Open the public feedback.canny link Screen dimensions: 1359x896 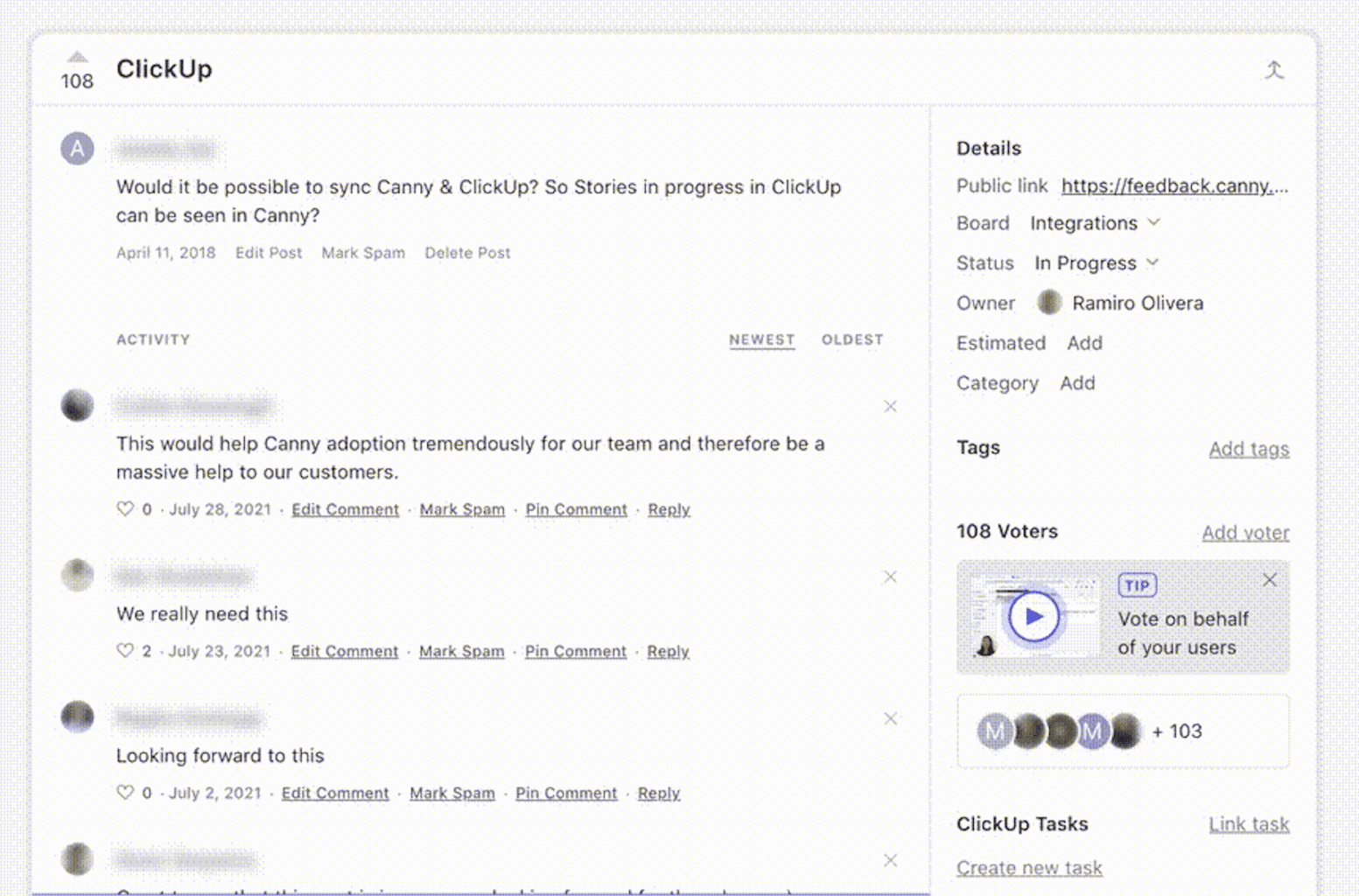pos(1174,185)
